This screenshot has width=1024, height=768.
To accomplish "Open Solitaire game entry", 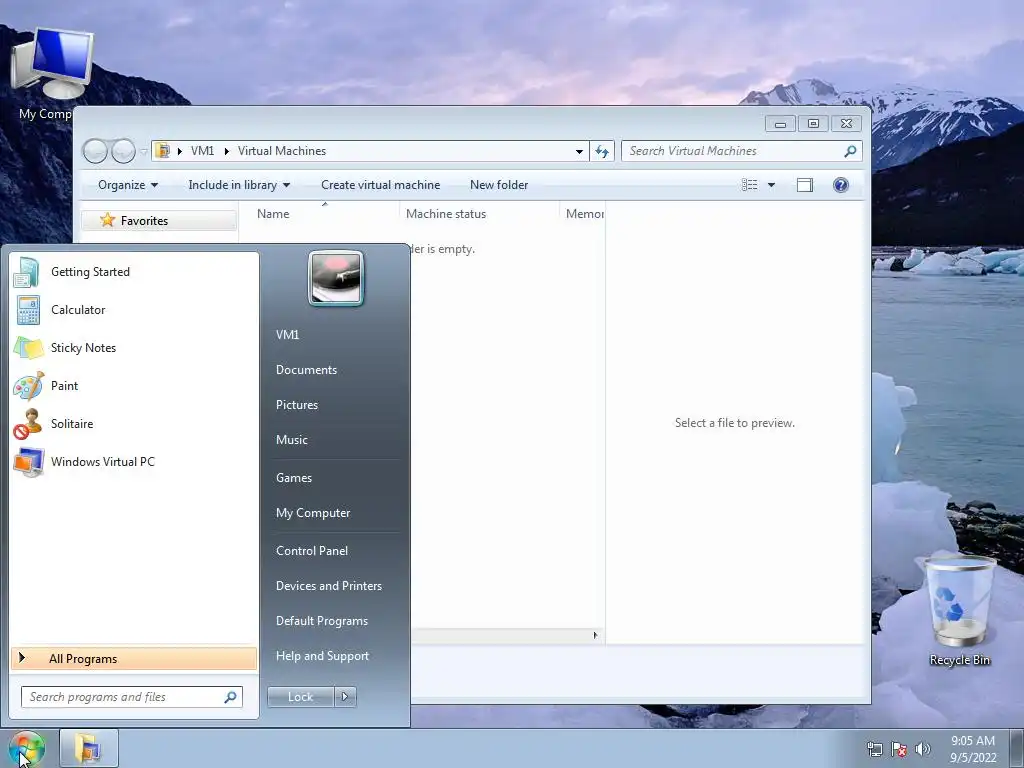I will (134, 423).
